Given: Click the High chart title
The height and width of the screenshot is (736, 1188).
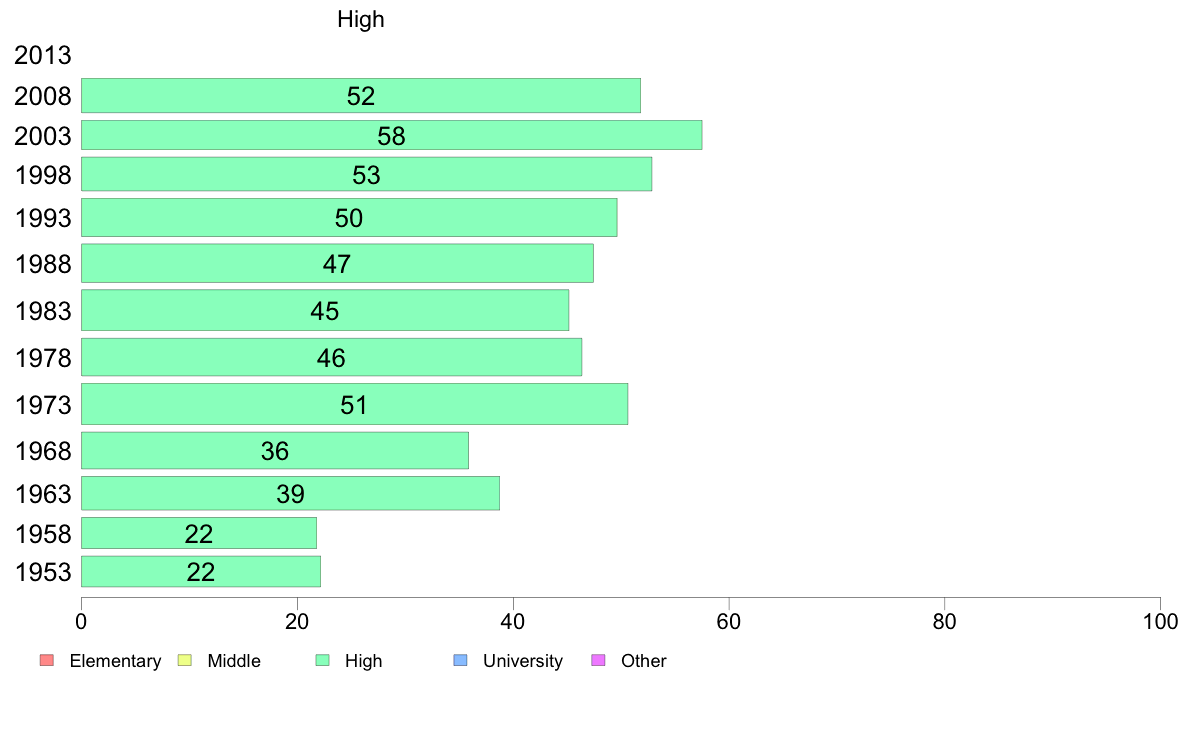Looking at the screenshot, I should [361, 19].
